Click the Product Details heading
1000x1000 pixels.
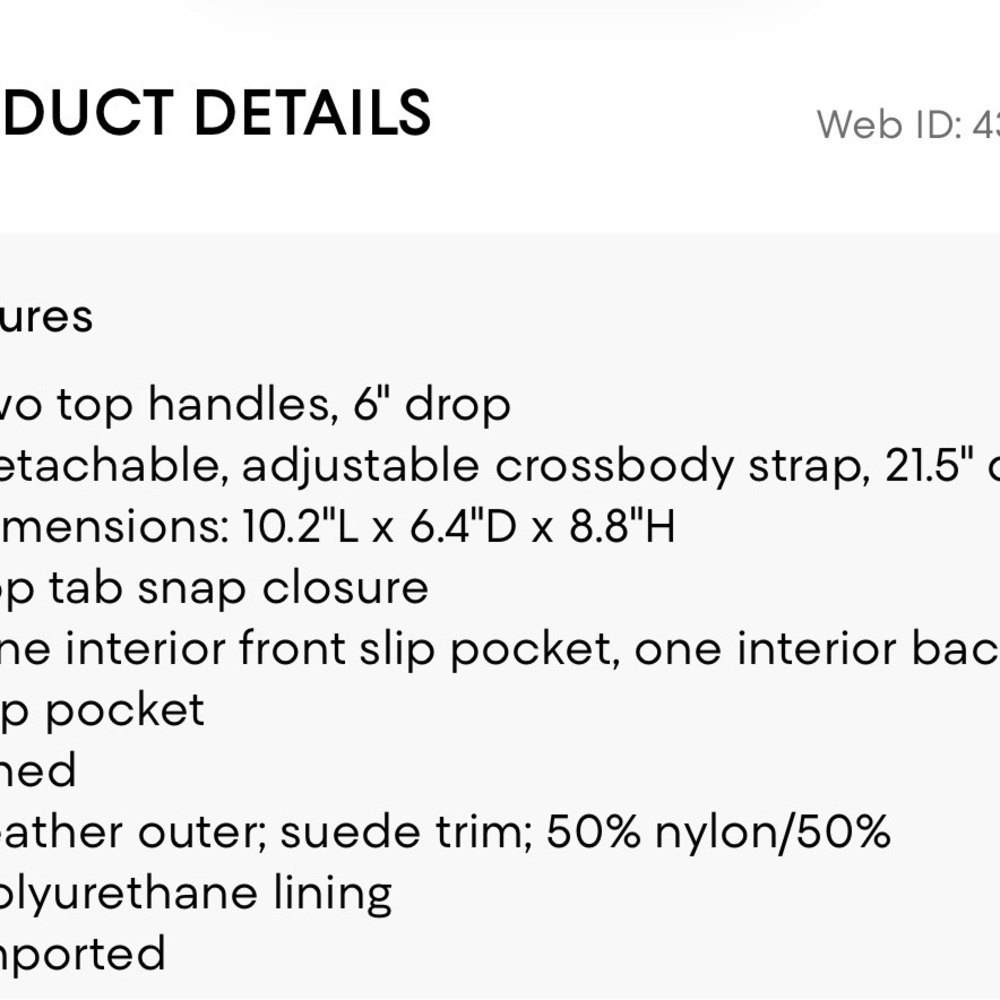[216, 113]
